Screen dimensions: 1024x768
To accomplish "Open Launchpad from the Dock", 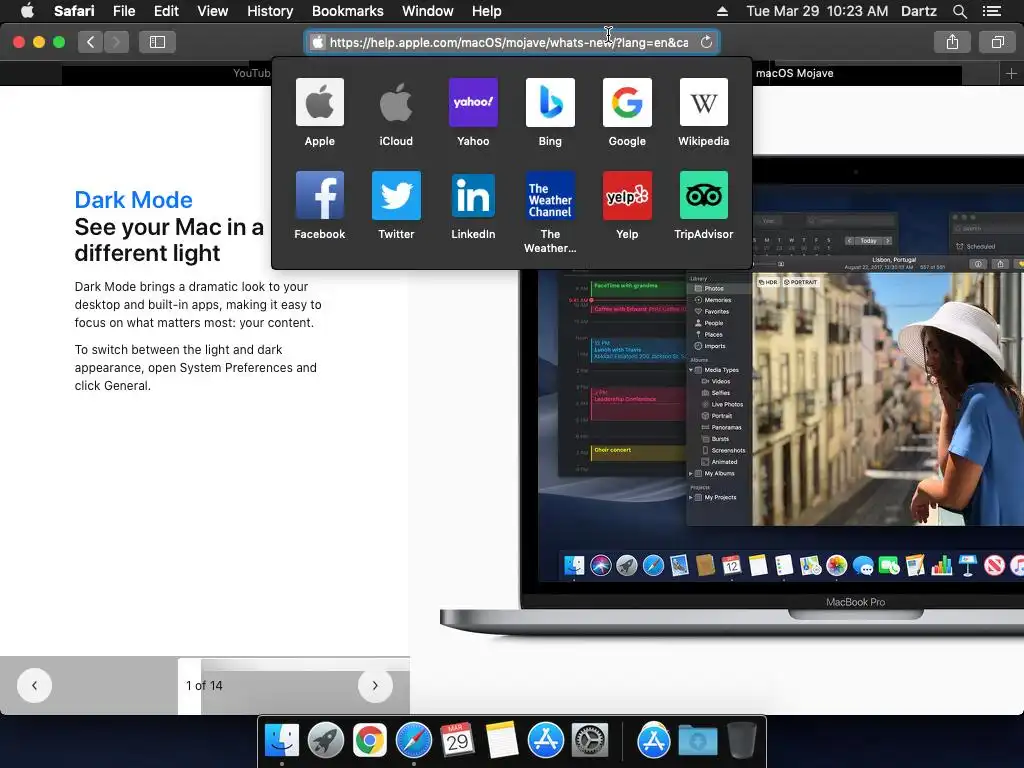I will coord(325,741).
